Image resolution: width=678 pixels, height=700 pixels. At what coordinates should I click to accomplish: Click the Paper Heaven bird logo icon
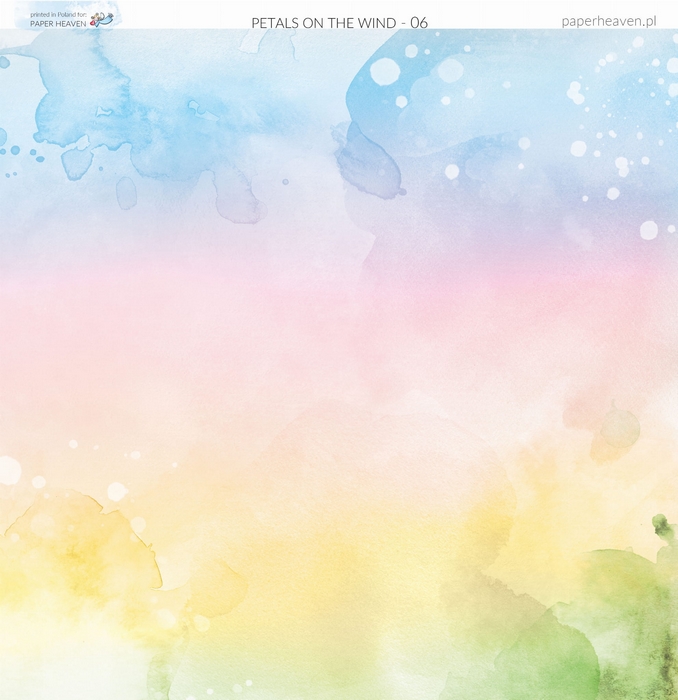point(101,18)
